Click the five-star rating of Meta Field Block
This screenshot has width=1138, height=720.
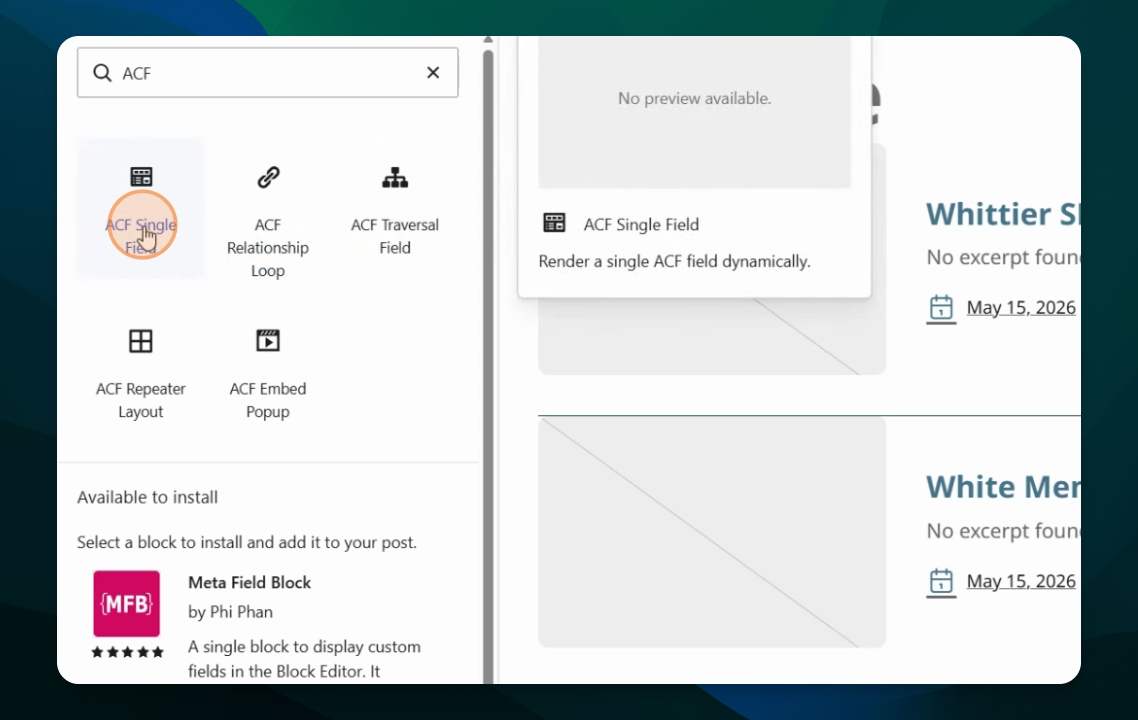coord(127,652)
